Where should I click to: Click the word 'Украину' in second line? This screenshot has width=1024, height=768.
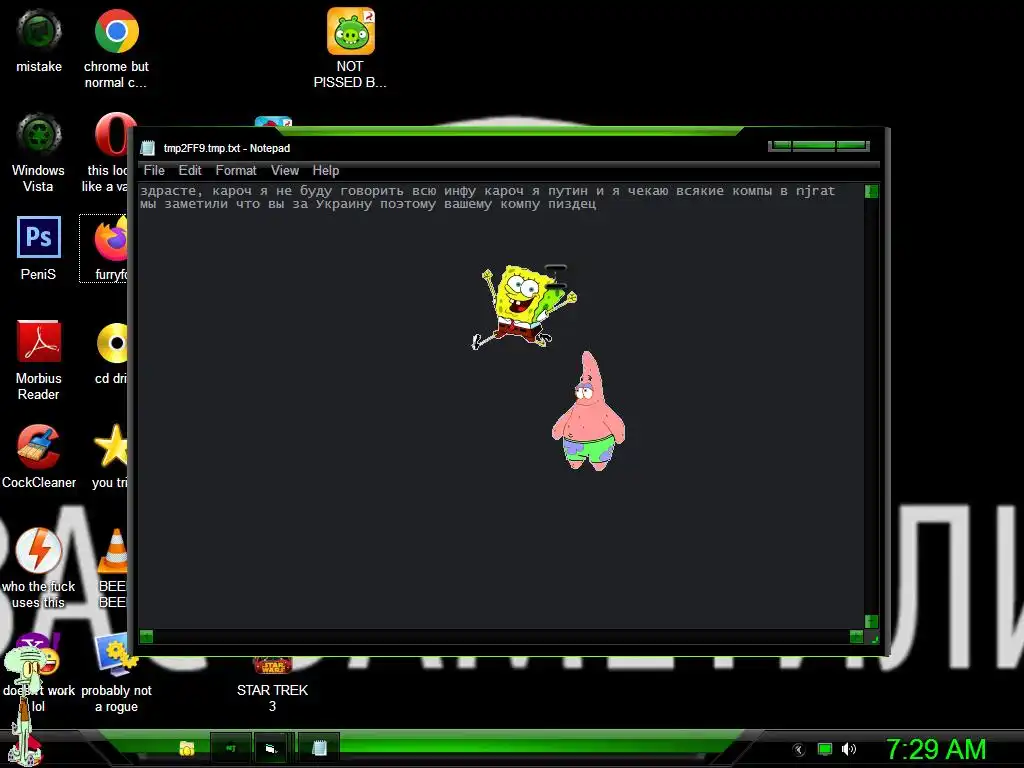pyautogui.click(x=344, y=204)
